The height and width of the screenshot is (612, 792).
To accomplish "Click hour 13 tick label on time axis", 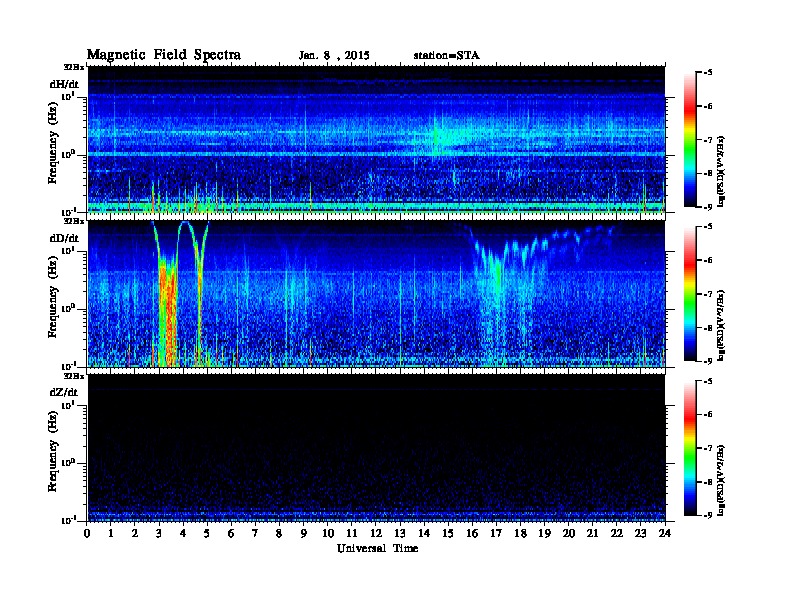I will tap(400, 533).
